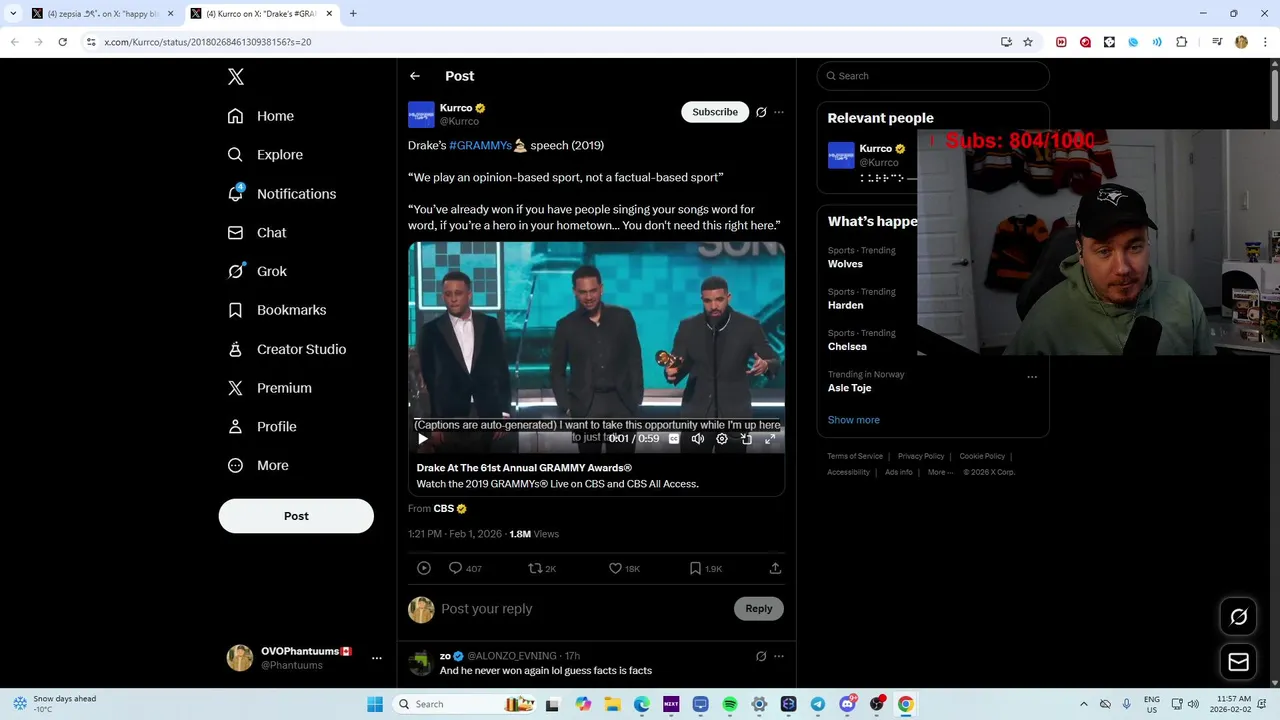Reply via the comment icon with 407
Image resolution: width=1280 pixels, height=720 pixels.
(465, 568)
